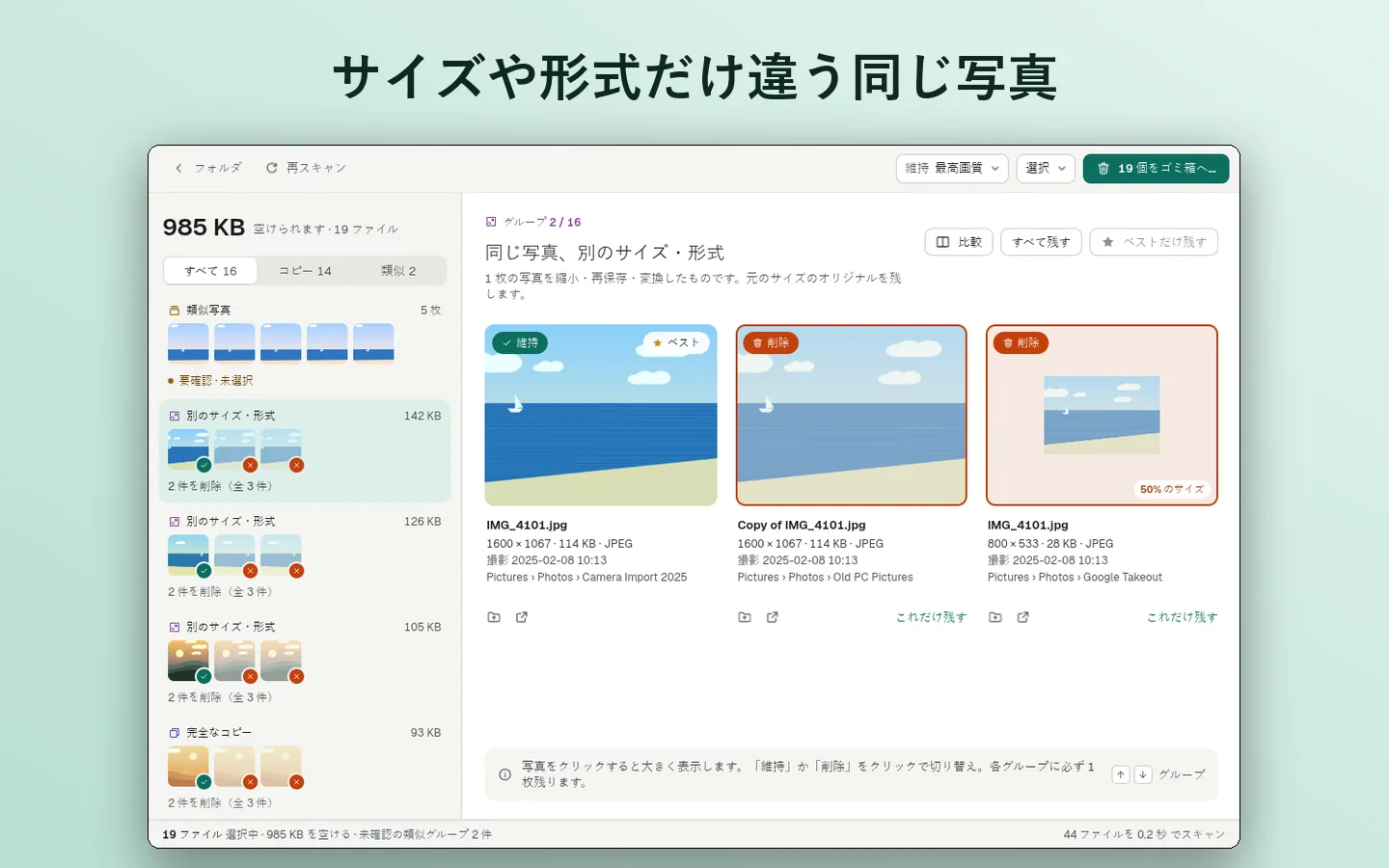Click the ベスト star badge on the first photo
1389x868 pixels.
click(x=676, y=342)
